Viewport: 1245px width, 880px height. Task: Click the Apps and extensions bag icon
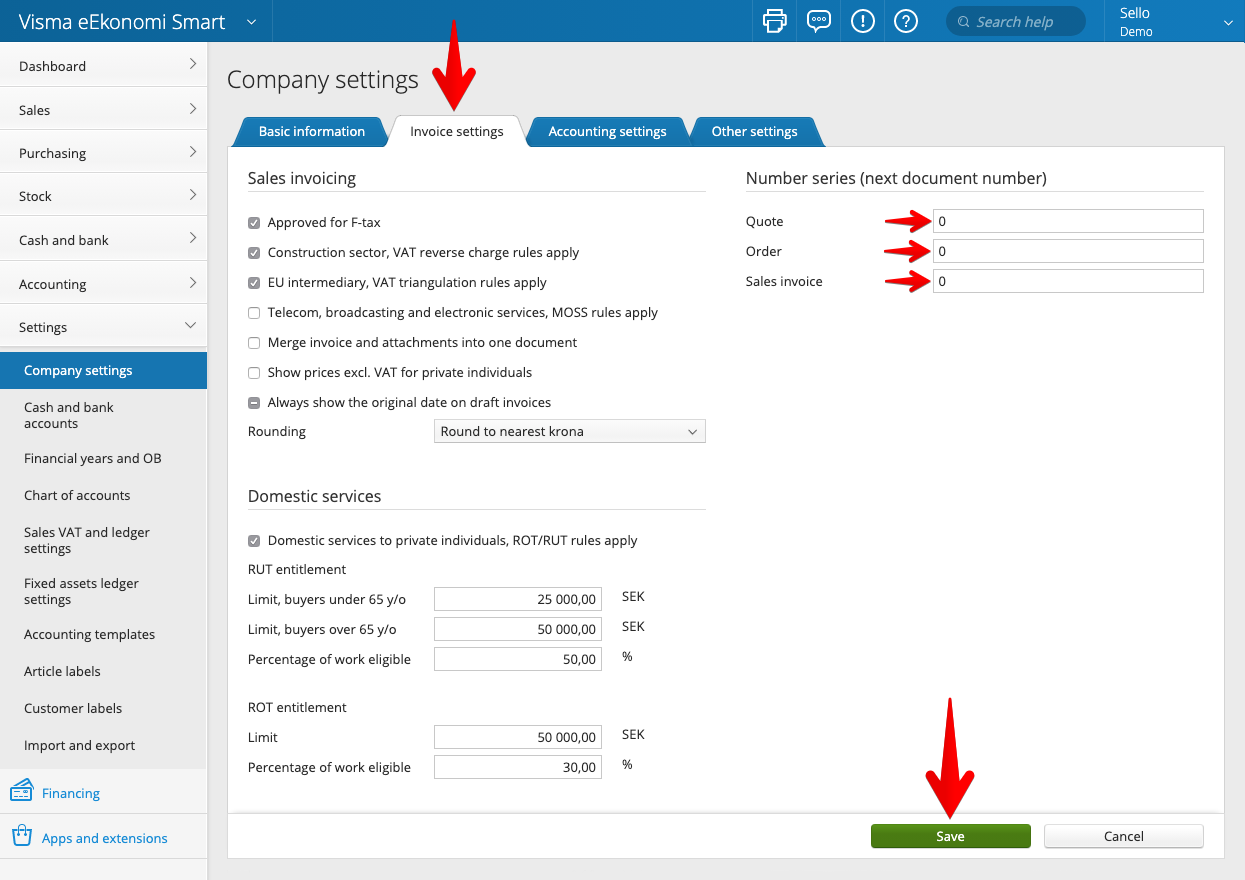pyautogui.click(x=22, y=837)
